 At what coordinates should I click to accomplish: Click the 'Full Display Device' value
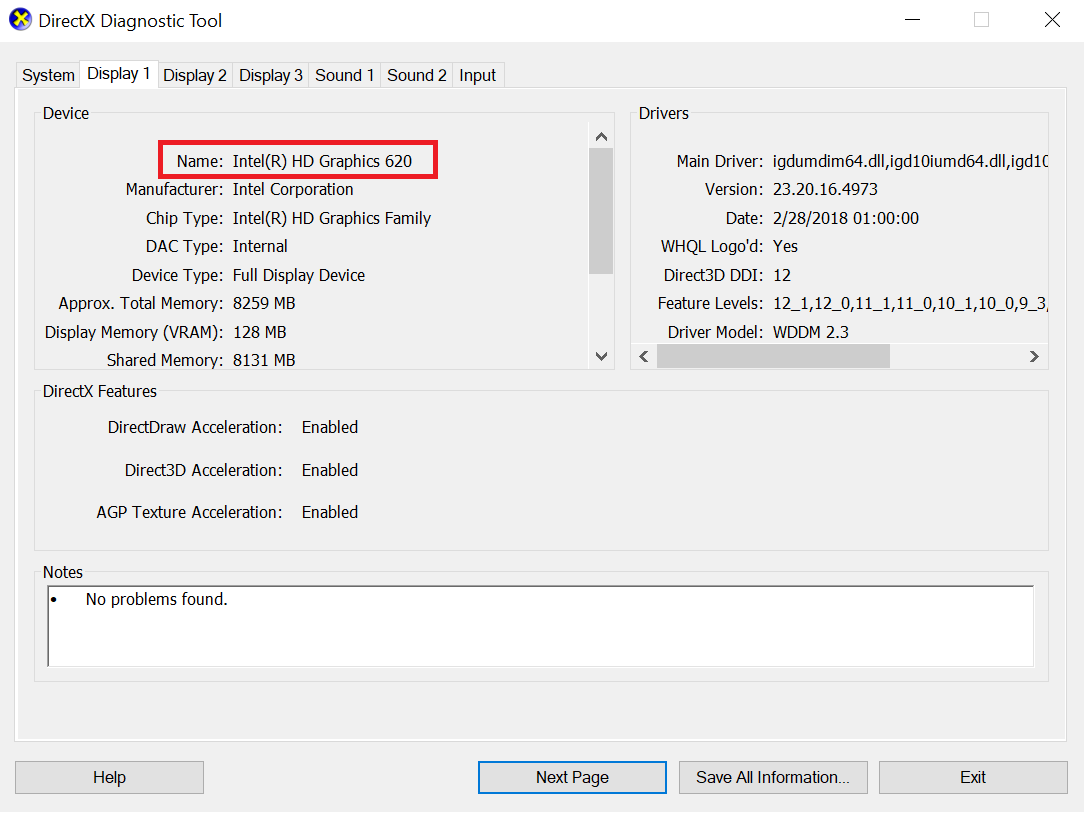pos(299,275)
